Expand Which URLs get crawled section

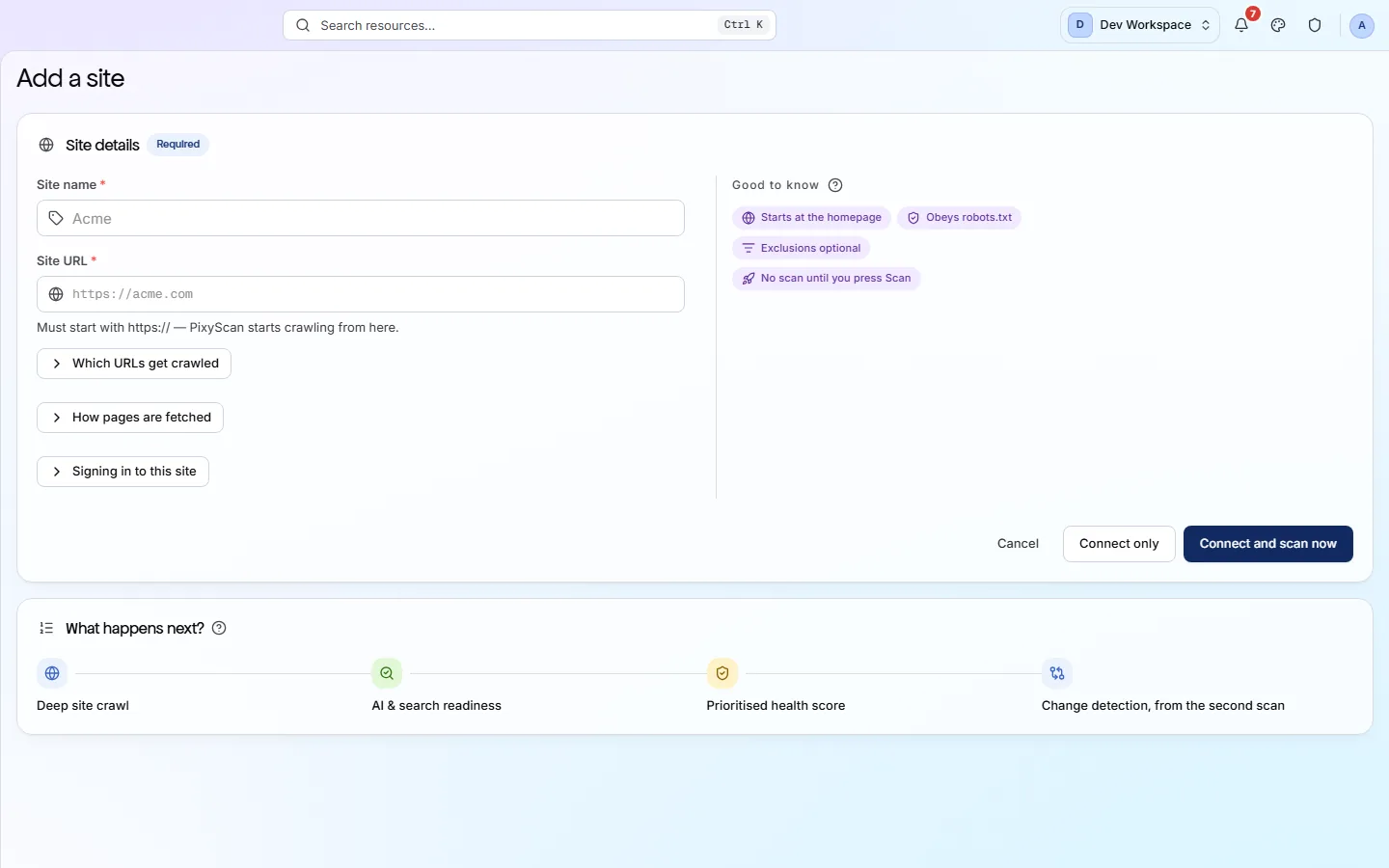click(134, 364)
